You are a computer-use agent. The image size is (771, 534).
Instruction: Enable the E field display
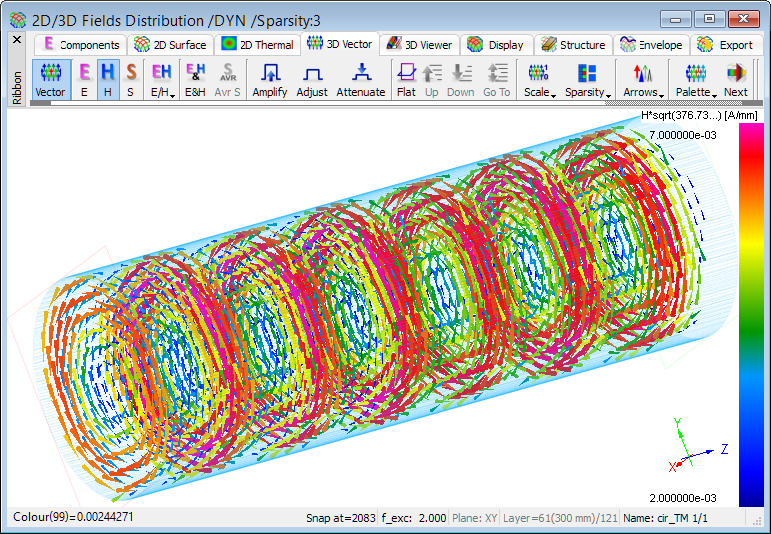84,79
